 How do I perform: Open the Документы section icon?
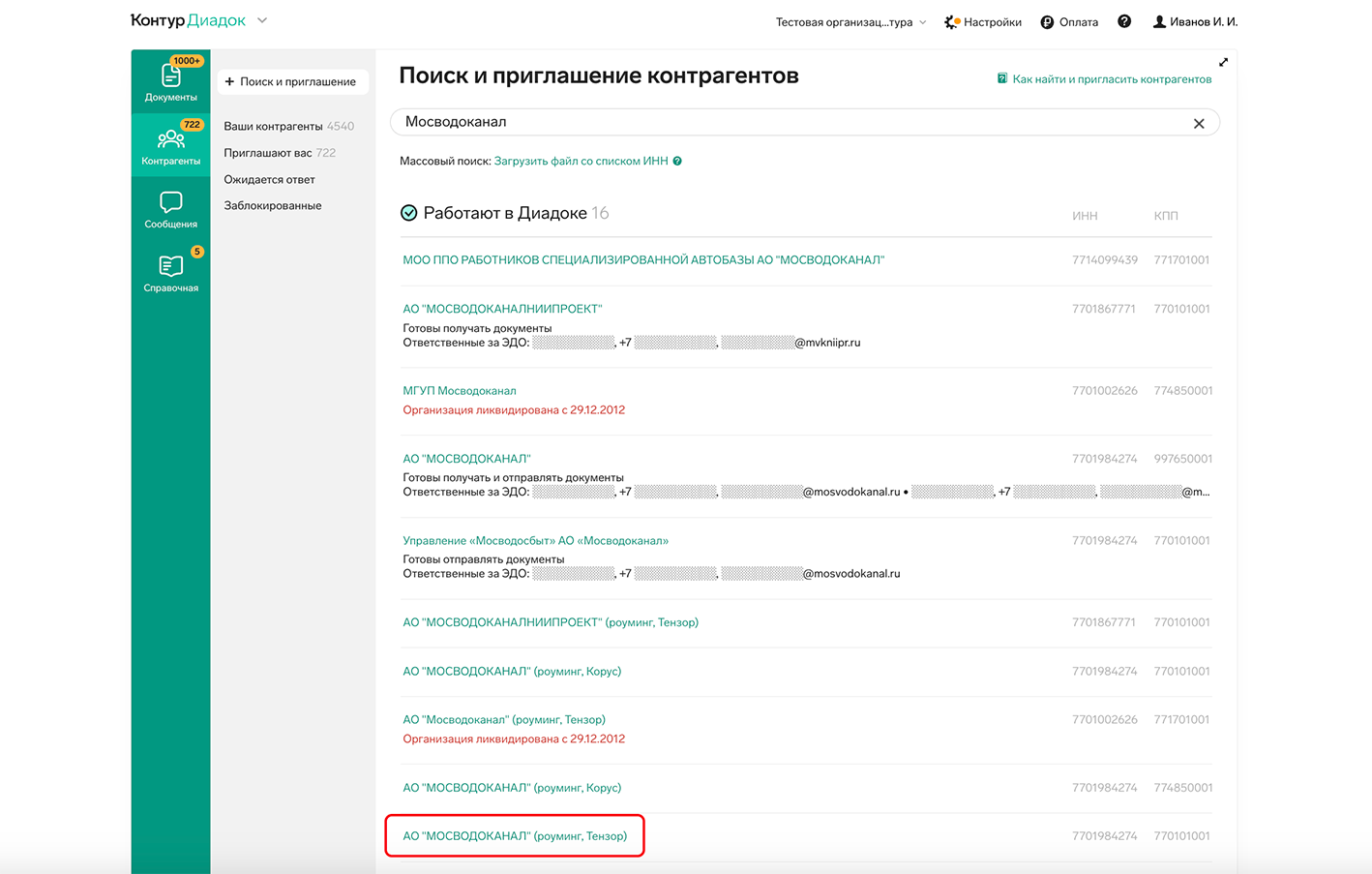[170, 77]
